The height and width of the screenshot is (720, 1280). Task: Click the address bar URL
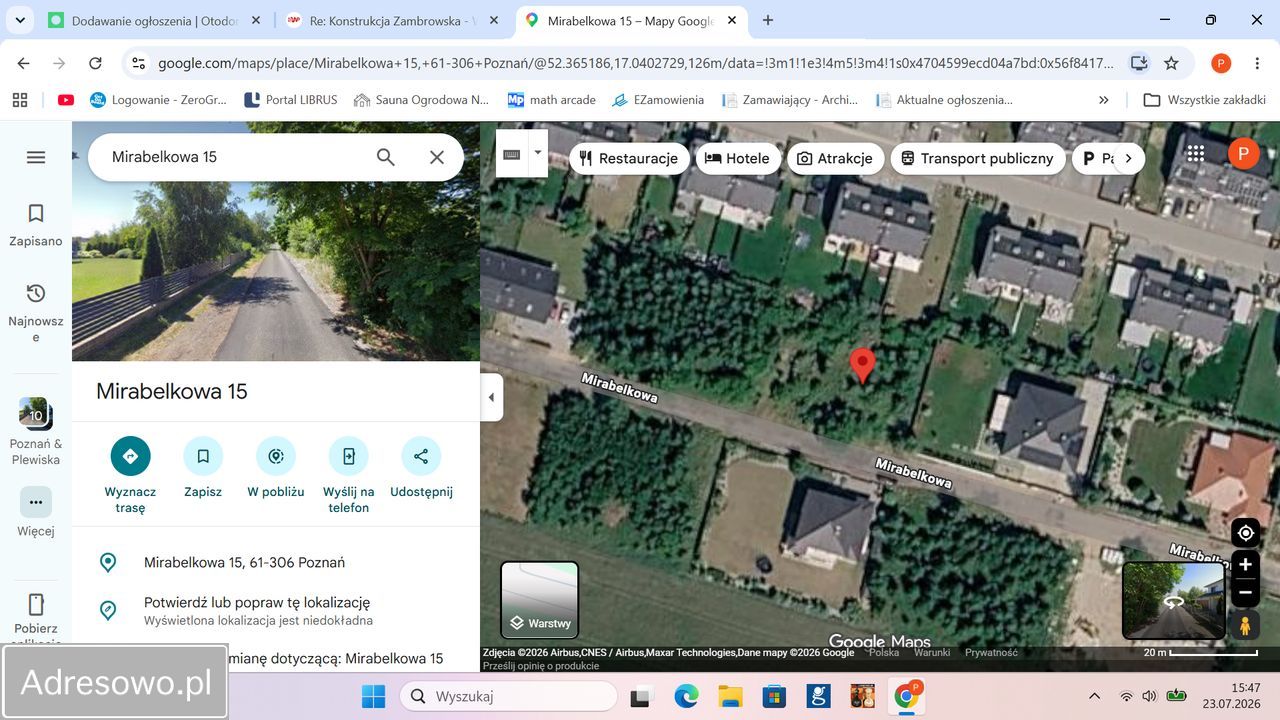(x=635, y=63)
